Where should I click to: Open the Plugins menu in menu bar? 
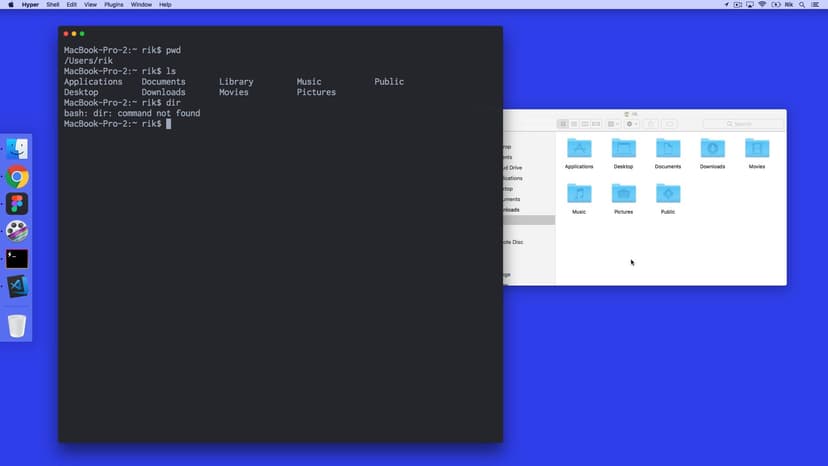pyautogui.click(x=113, y=5)
